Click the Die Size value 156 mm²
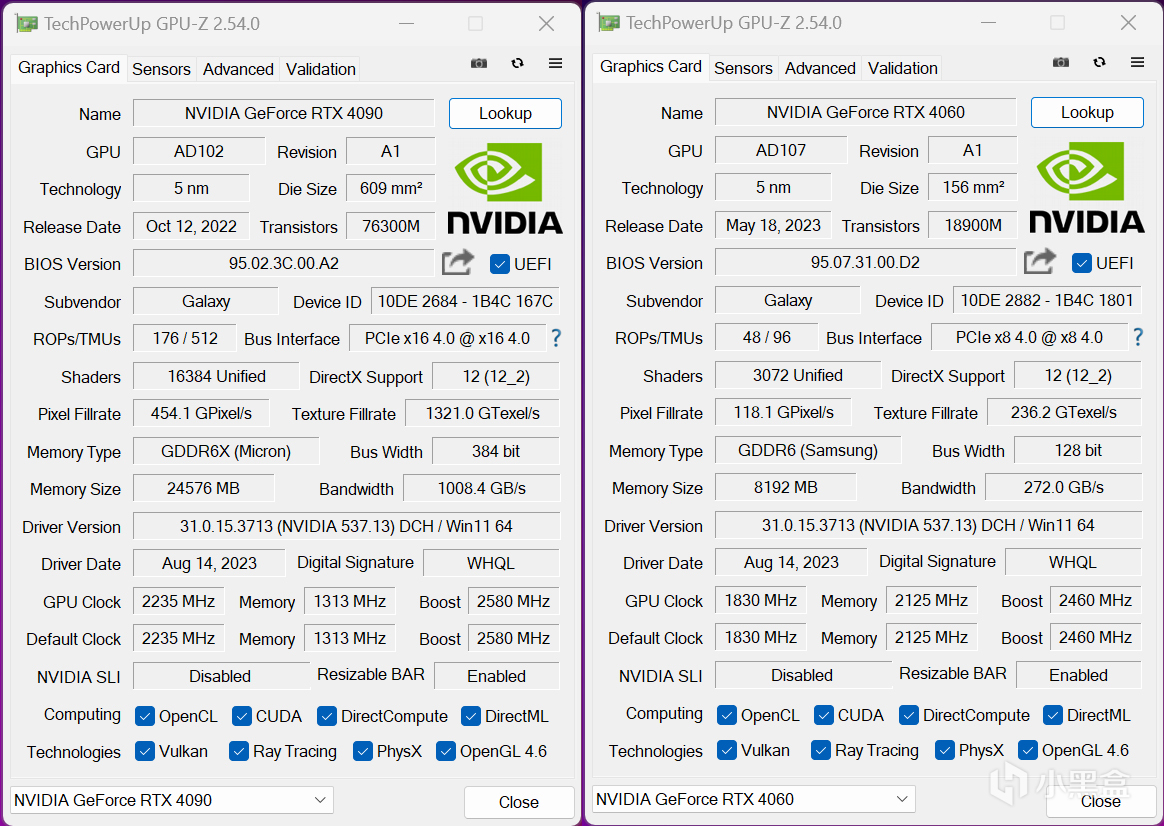Screen dimensions: 1164x826 click(x=973, y=188)
